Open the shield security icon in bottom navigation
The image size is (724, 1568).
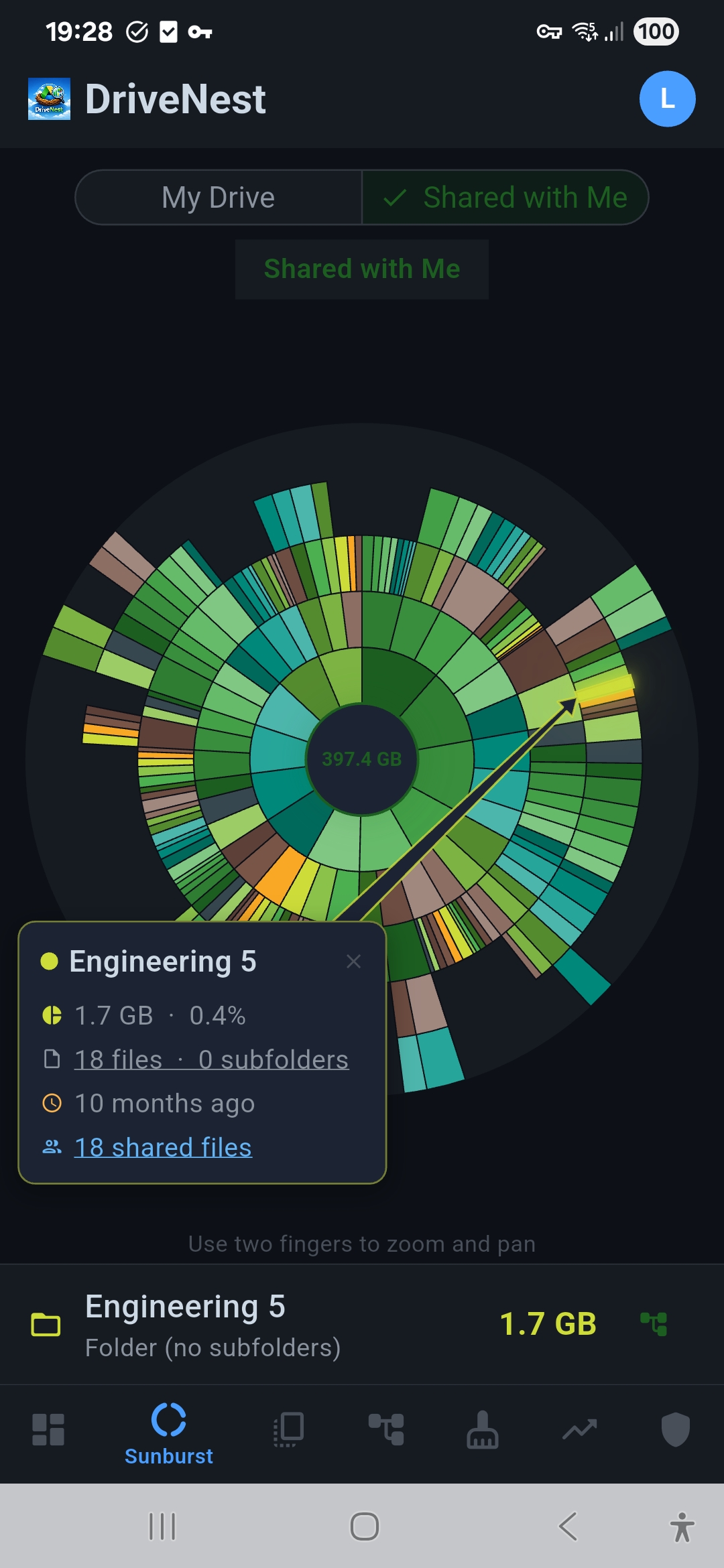pos(676,1429)
